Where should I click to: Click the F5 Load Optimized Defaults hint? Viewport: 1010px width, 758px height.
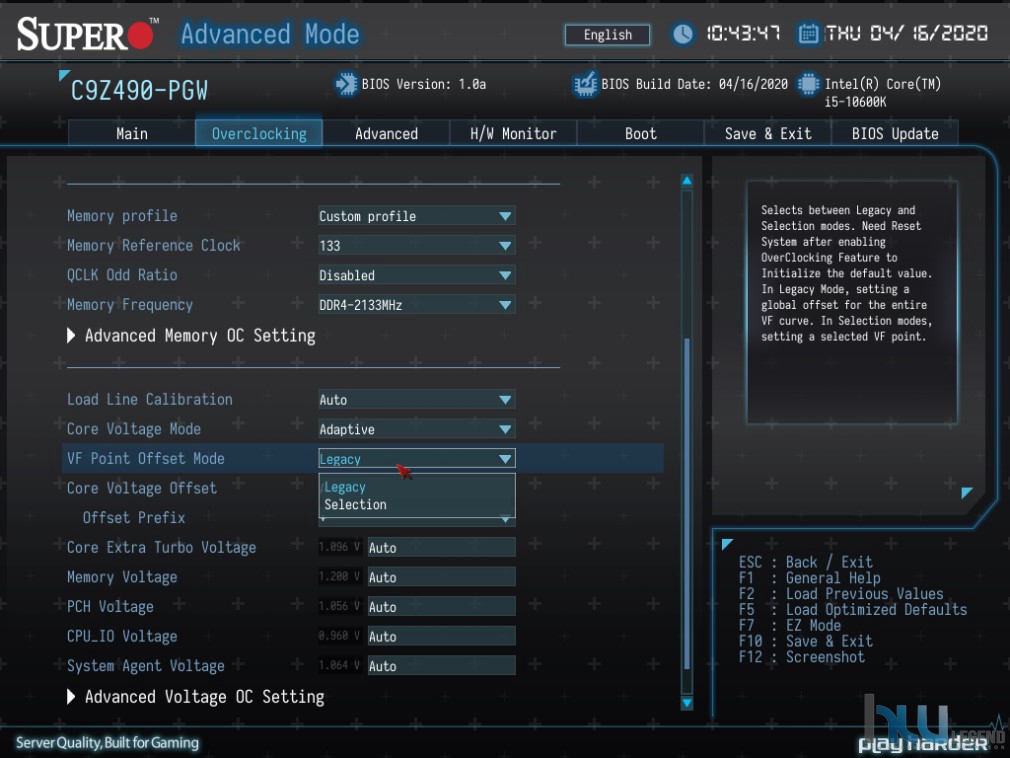coord(853,609)
